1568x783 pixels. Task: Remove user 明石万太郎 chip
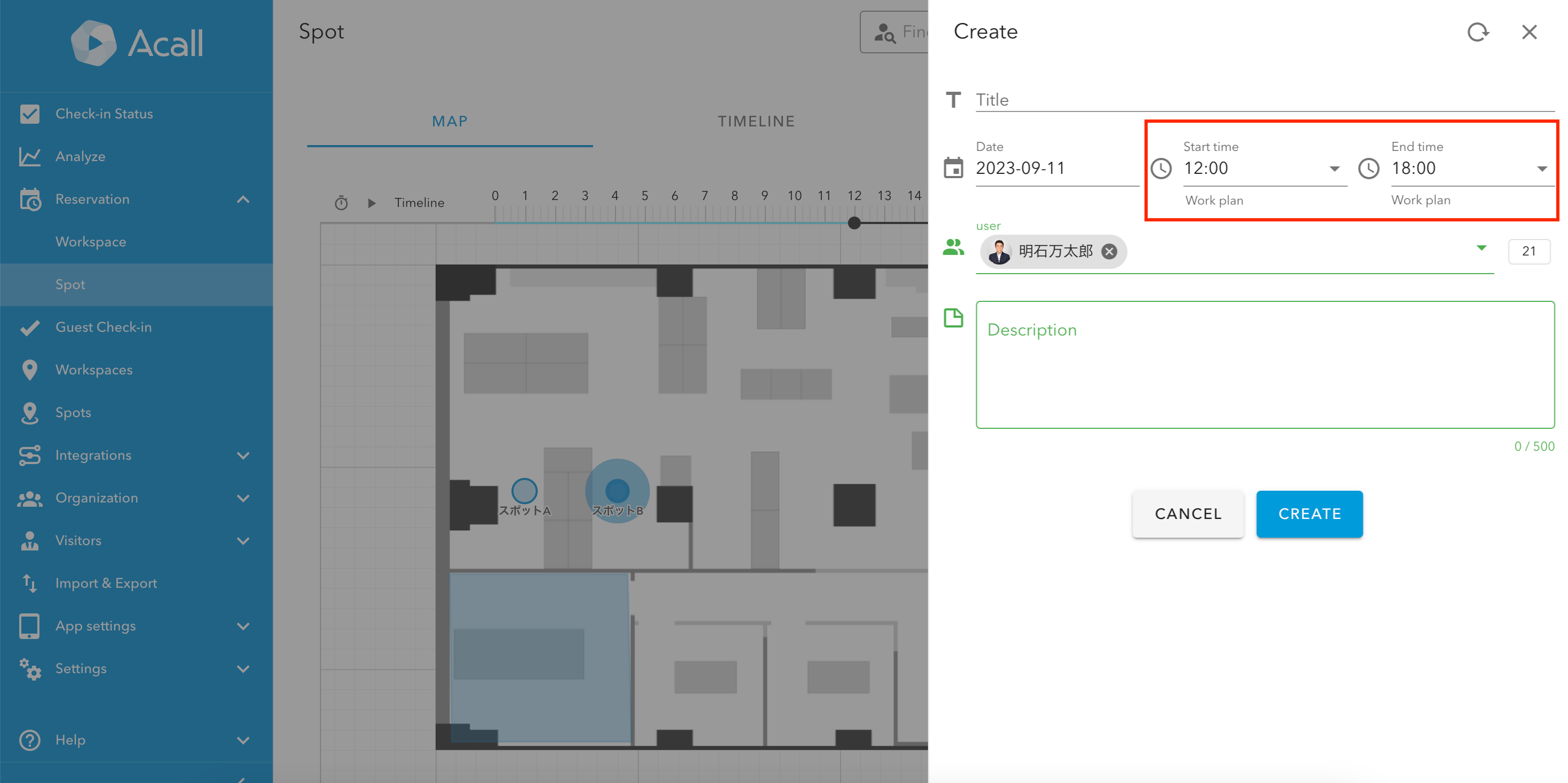1109,251
